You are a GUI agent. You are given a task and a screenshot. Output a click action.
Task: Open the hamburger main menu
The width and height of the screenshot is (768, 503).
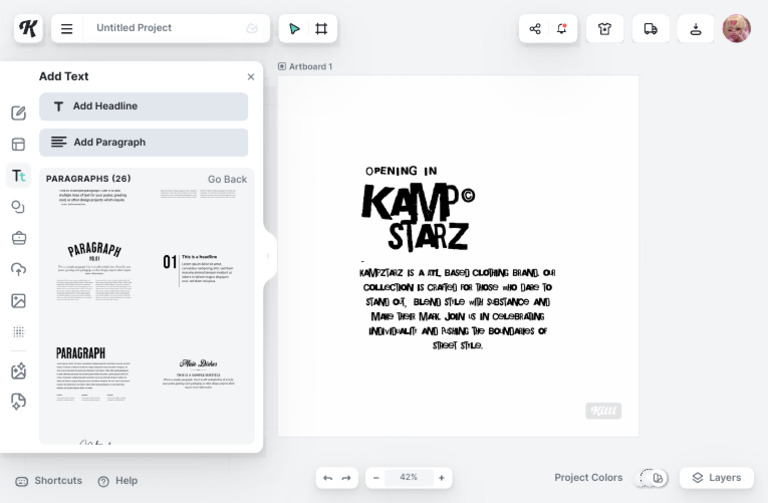(67, 29)
